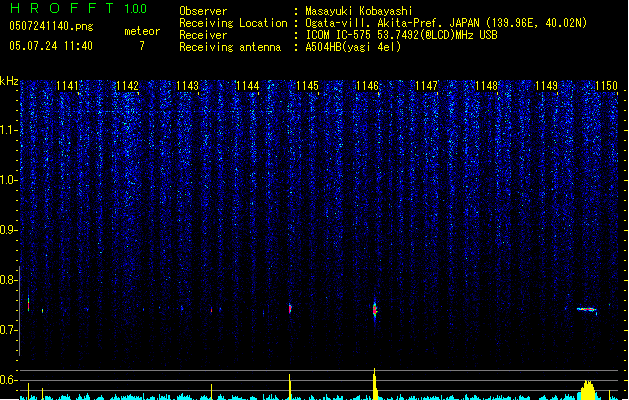The image size is (629, 400).
Task: Click the wide yellow power hump near 1150
Action: point(588,390)
